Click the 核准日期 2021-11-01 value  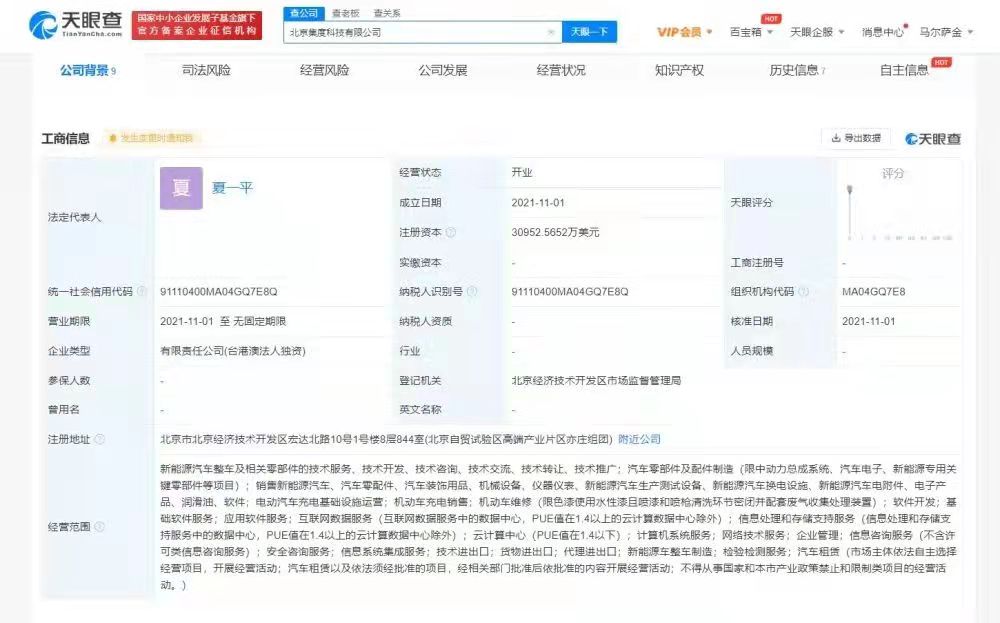[869, 321]
